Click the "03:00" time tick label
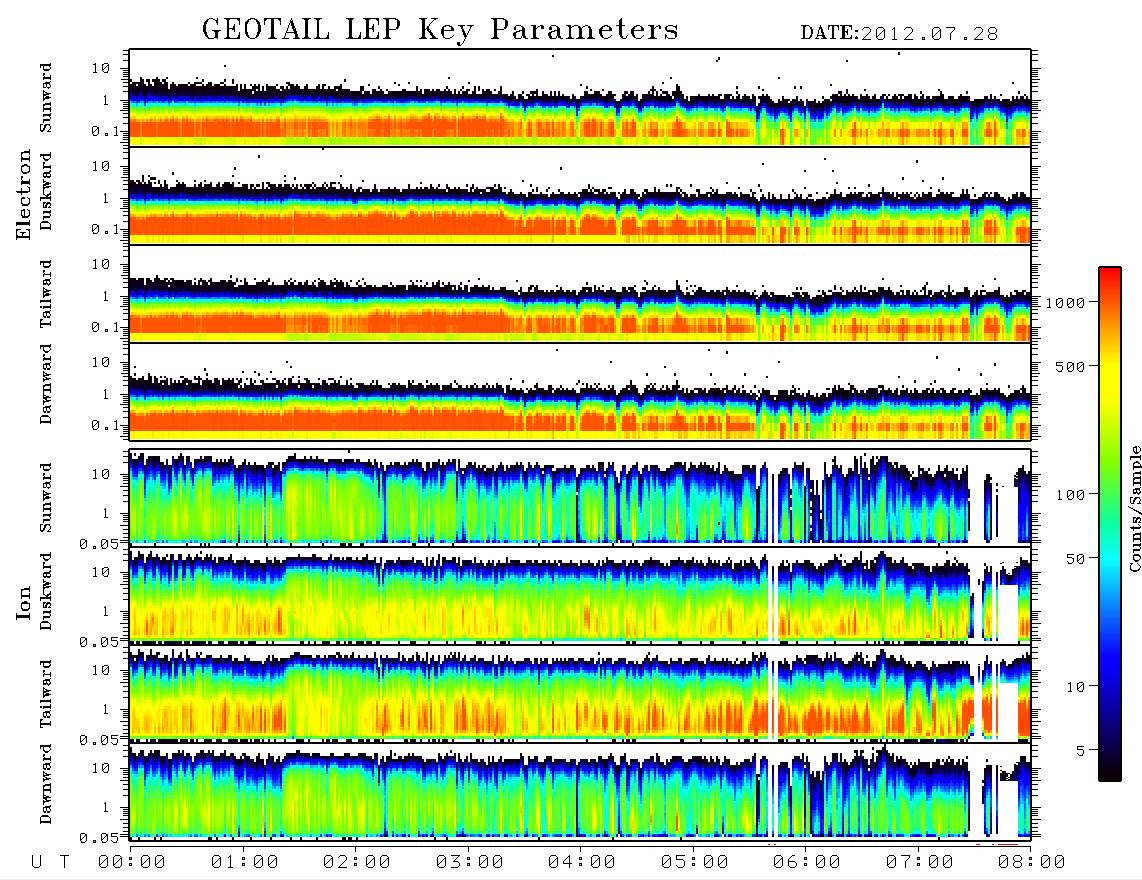1142x880 pixels. pos(470,862)
